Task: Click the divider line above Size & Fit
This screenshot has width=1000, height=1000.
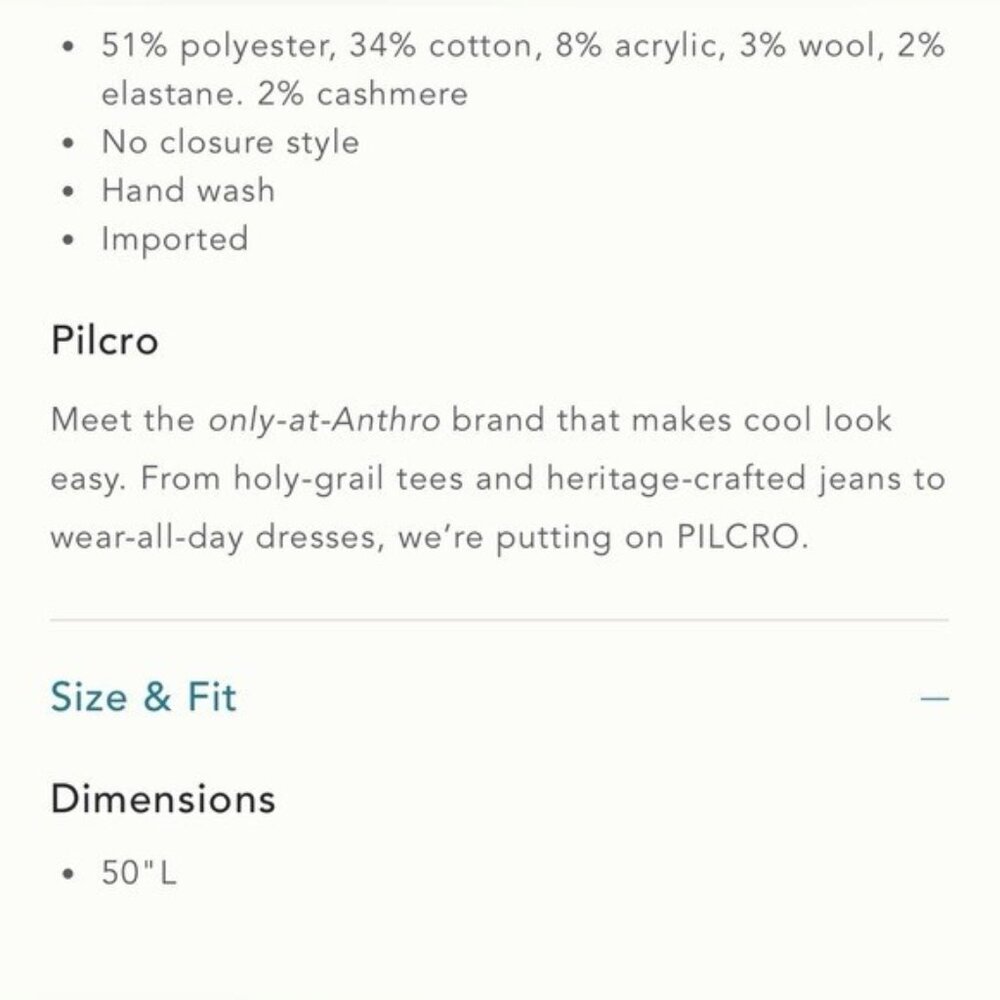Action: (x=499, y=619)
